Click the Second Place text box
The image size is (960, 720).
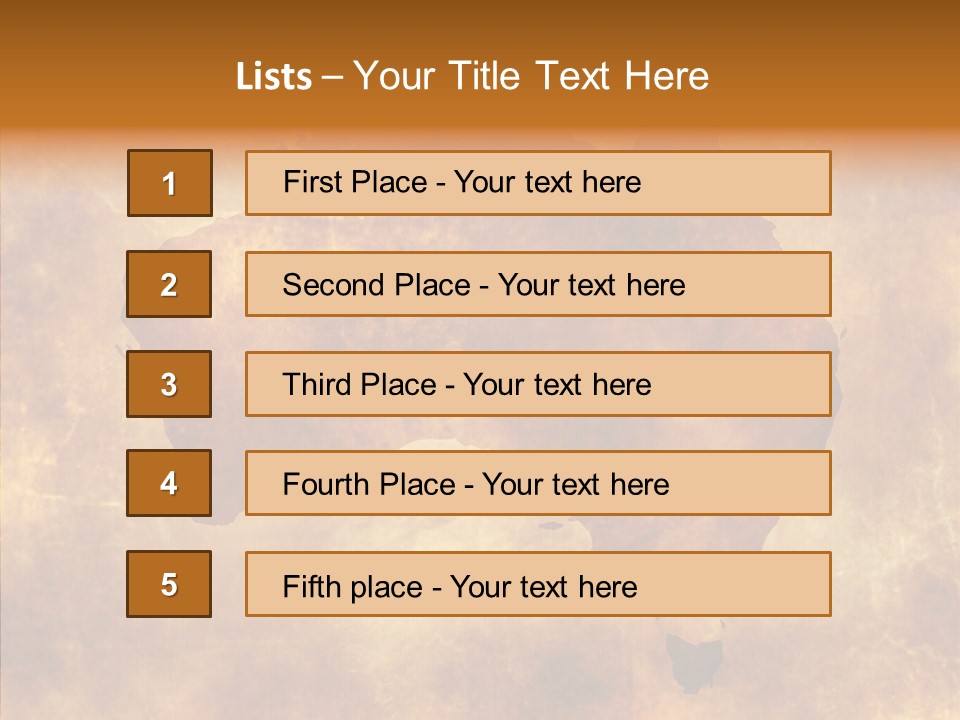(538, 284)
